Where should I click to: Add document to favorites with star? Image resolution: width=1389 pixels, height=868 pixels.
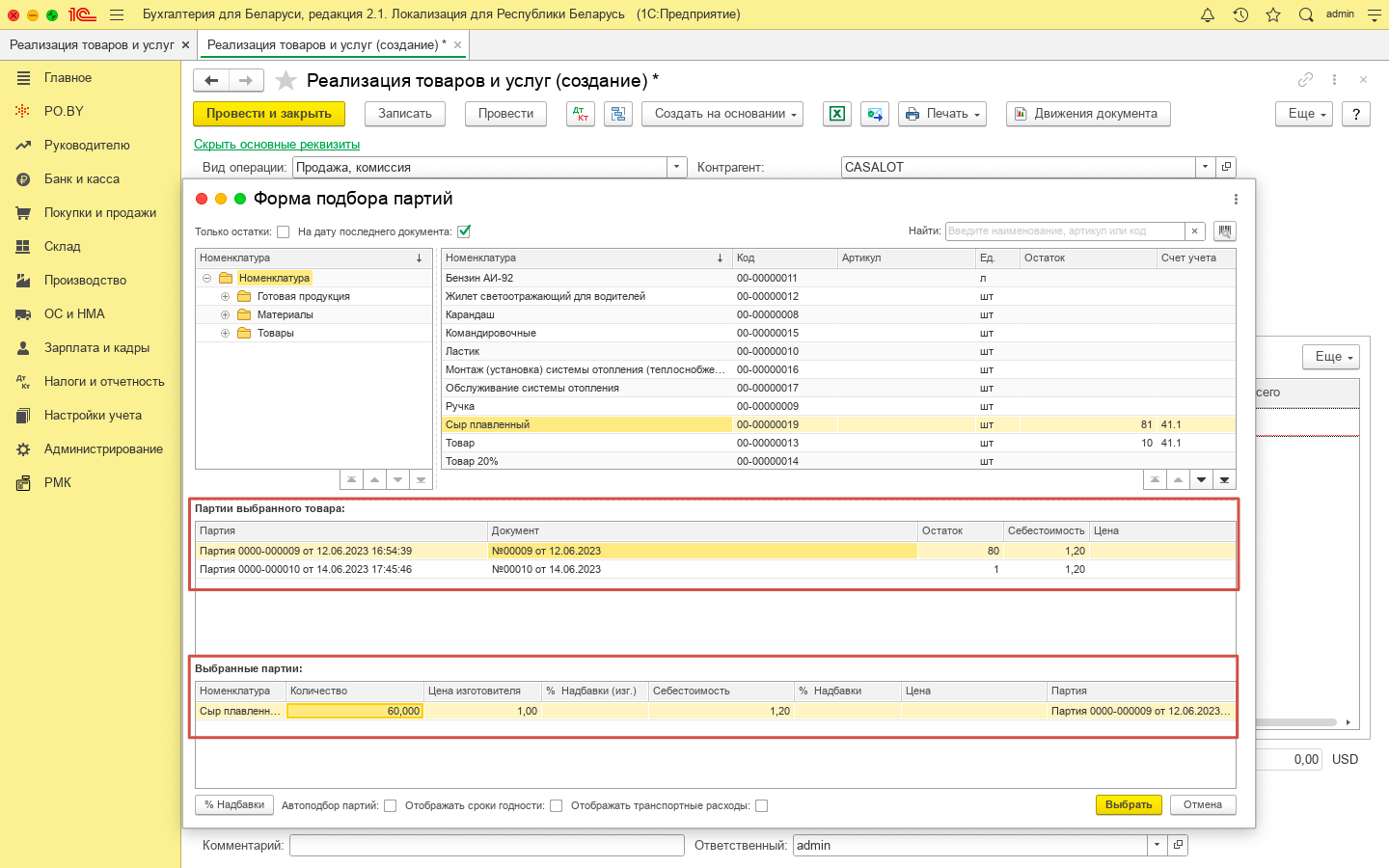point(286,80)
